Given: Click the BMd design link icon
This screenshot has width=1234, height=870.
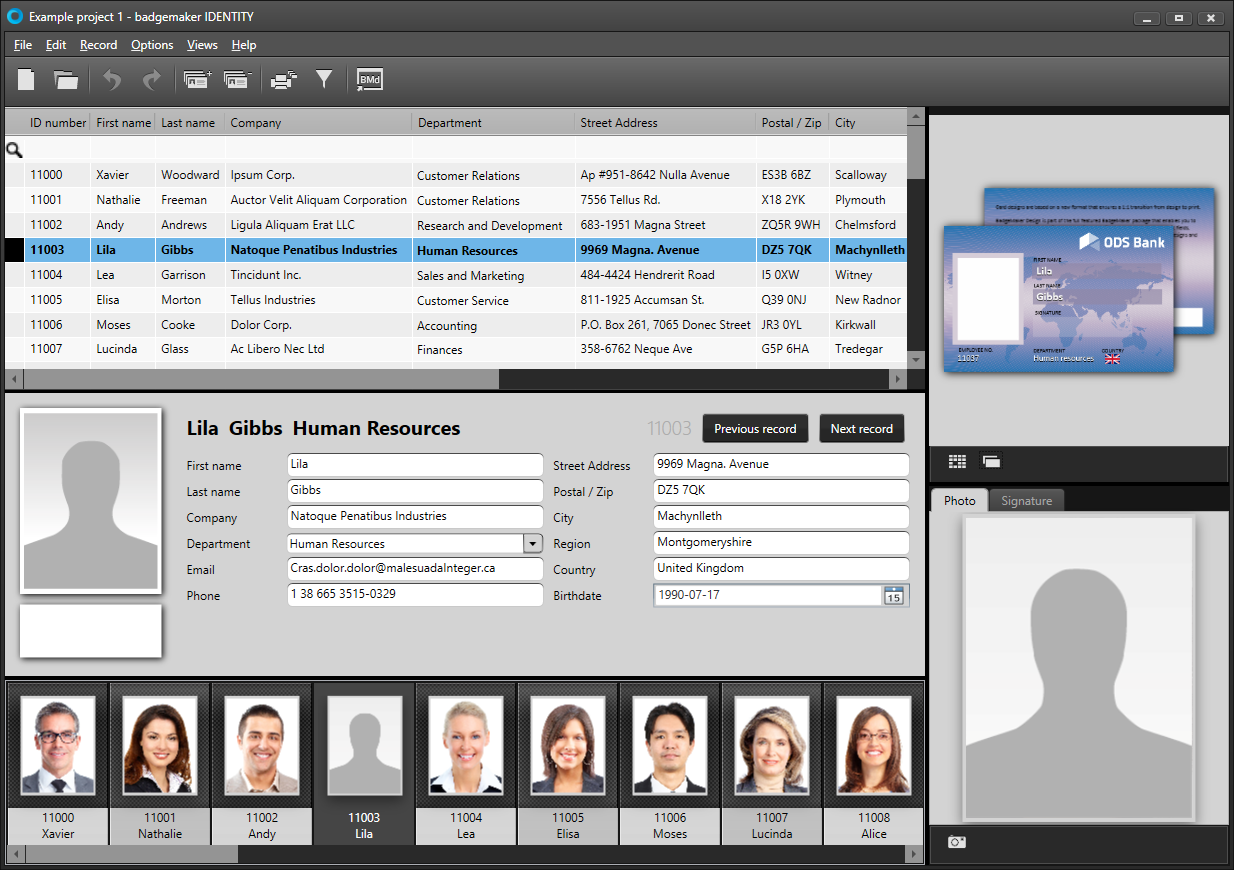Looking at the screenshot, I should 369,80.
